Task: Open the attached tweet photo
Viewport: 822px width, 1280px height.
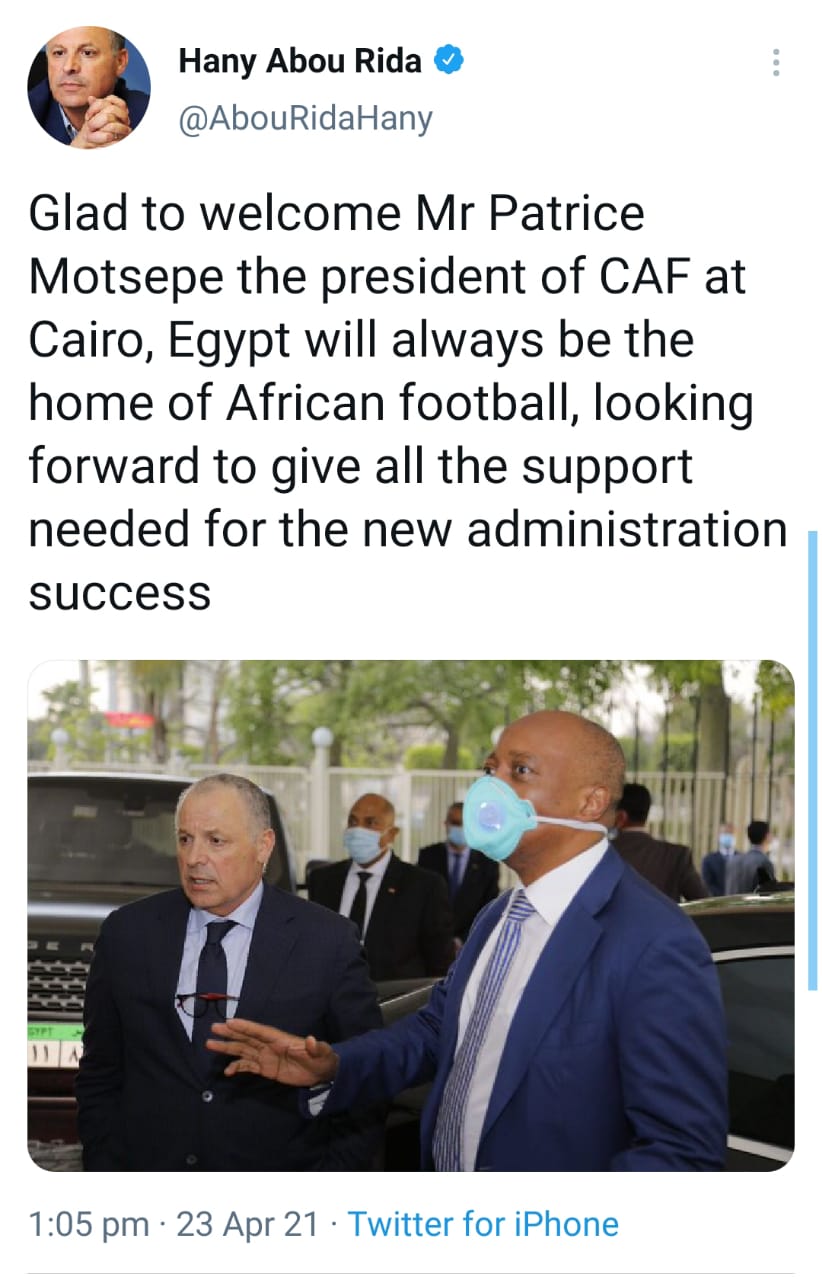Action: click(x=410, y=915)
